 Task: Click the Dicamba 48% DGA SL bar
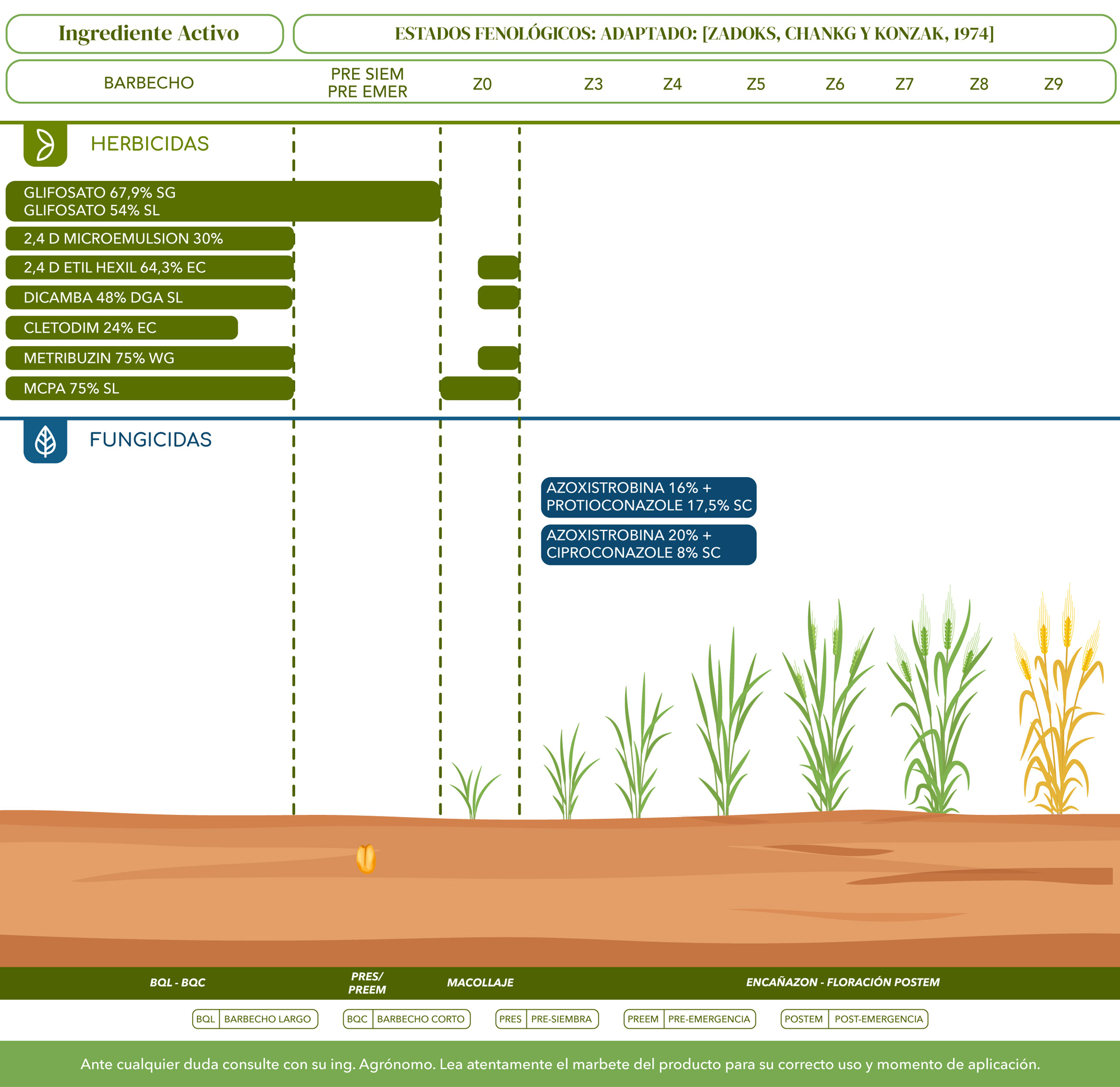[x=150, y=298]
